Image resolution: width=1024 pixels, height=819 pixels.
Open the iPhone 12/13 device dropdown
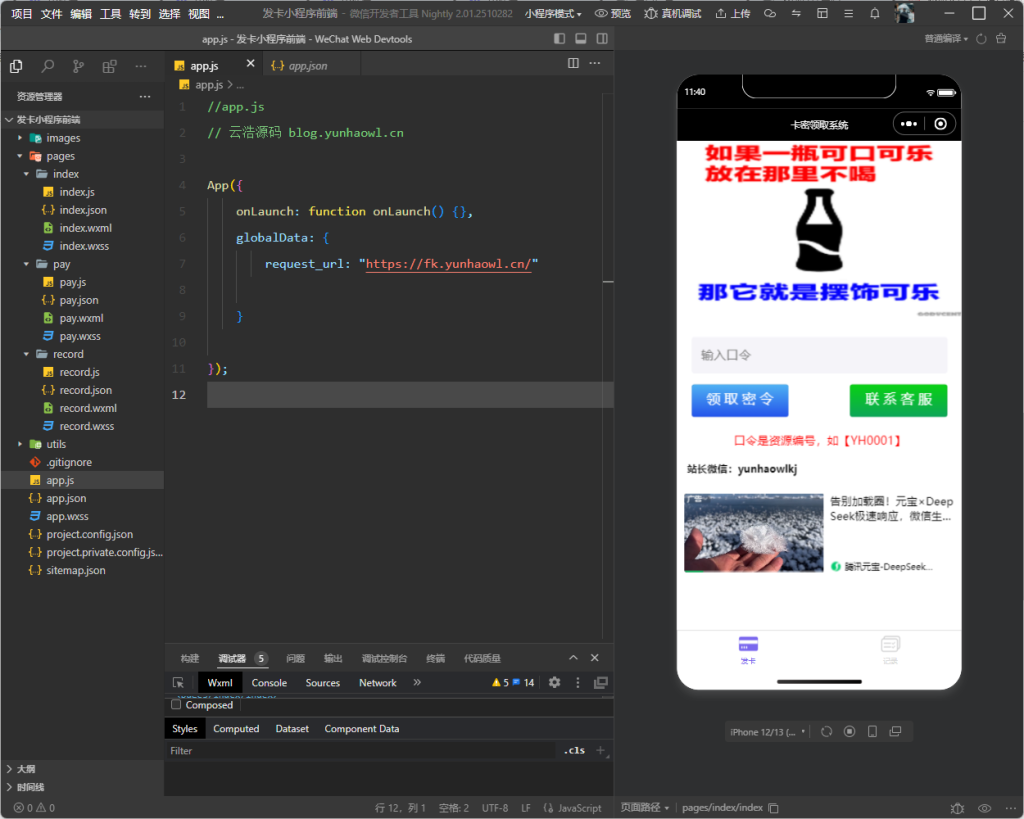point(767,732)
